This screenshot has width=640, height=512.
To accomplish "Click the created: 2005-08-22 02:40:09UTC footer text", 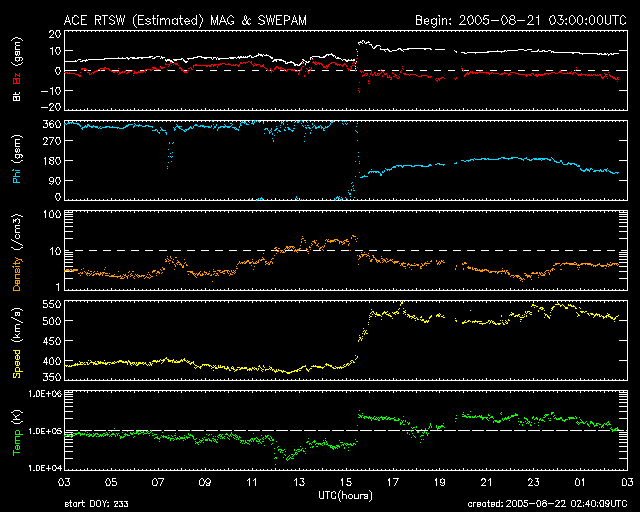I will [x=547, y=504].
